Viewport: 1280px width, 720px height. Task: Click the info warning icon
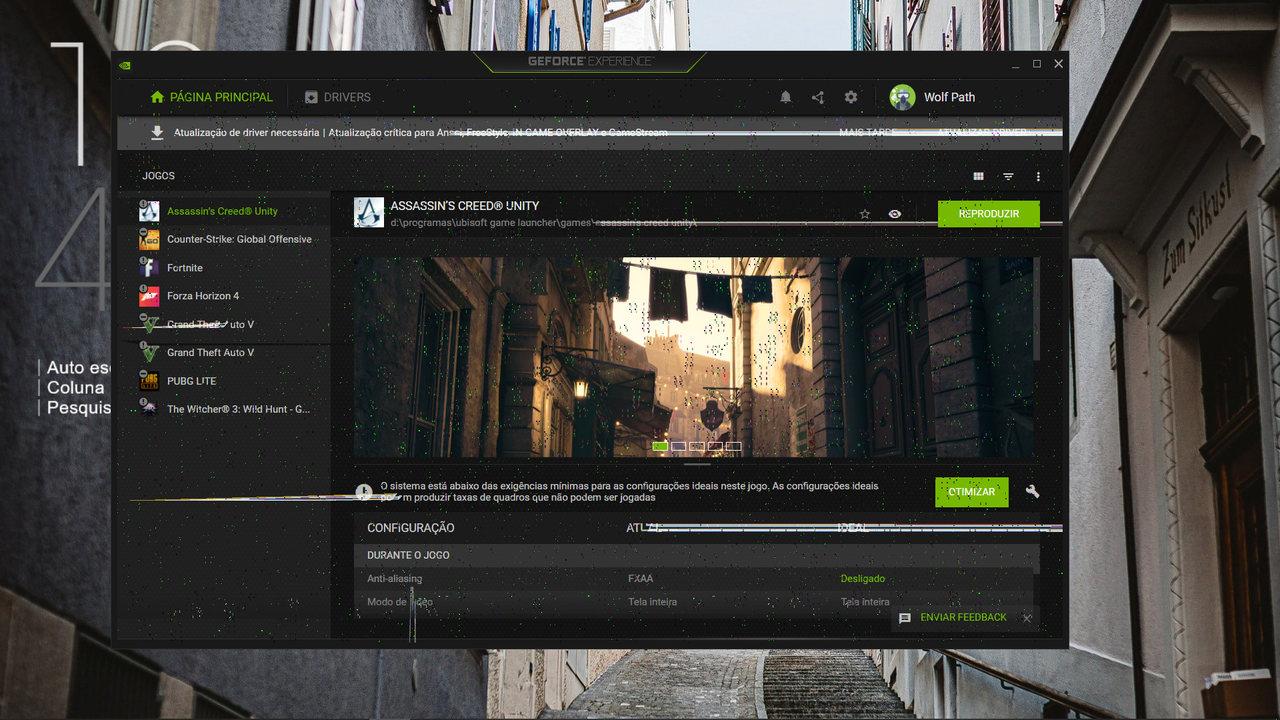364,492
